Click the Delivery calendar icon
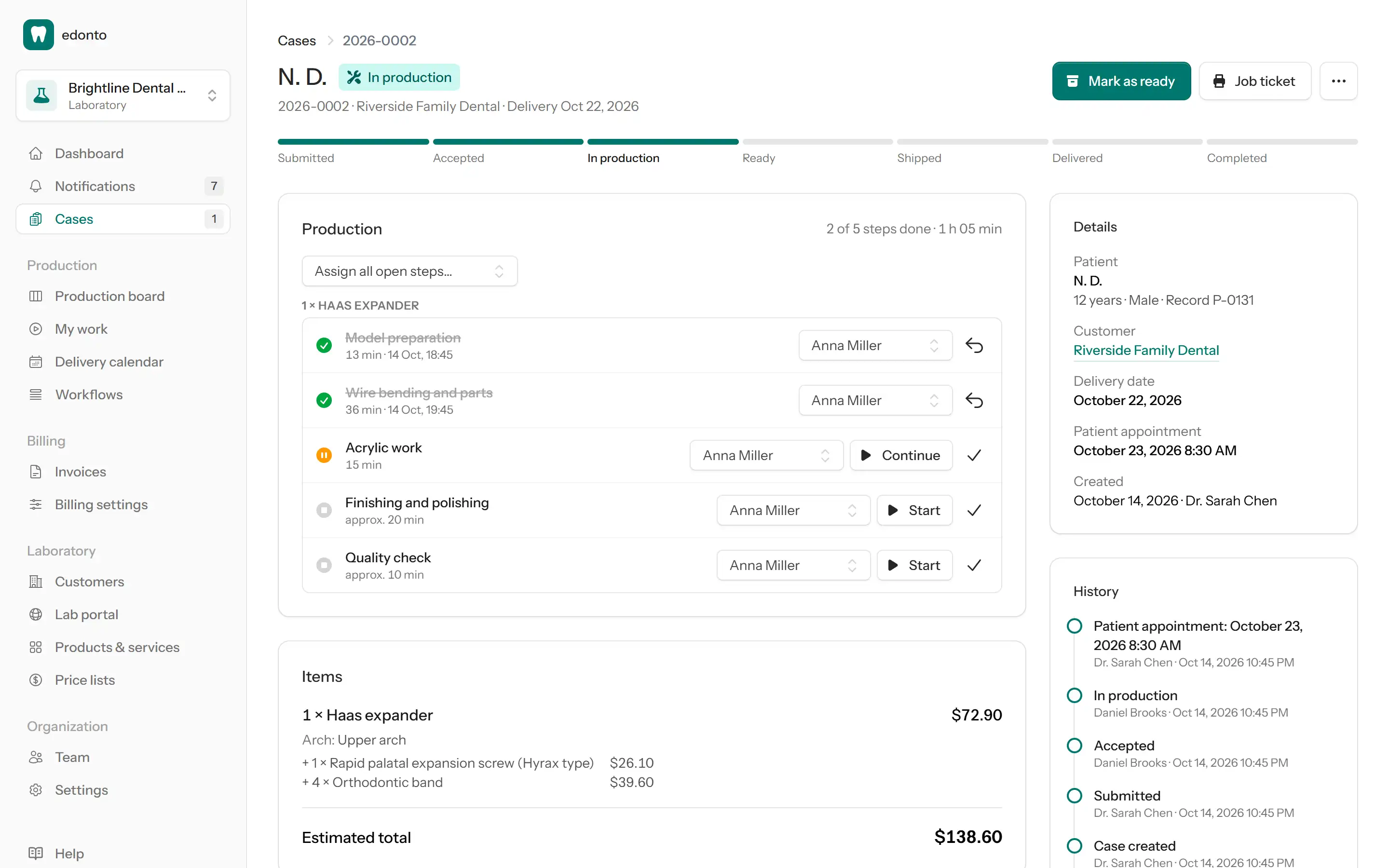Viewport: 1389px width, 868px height. point(36,362)
